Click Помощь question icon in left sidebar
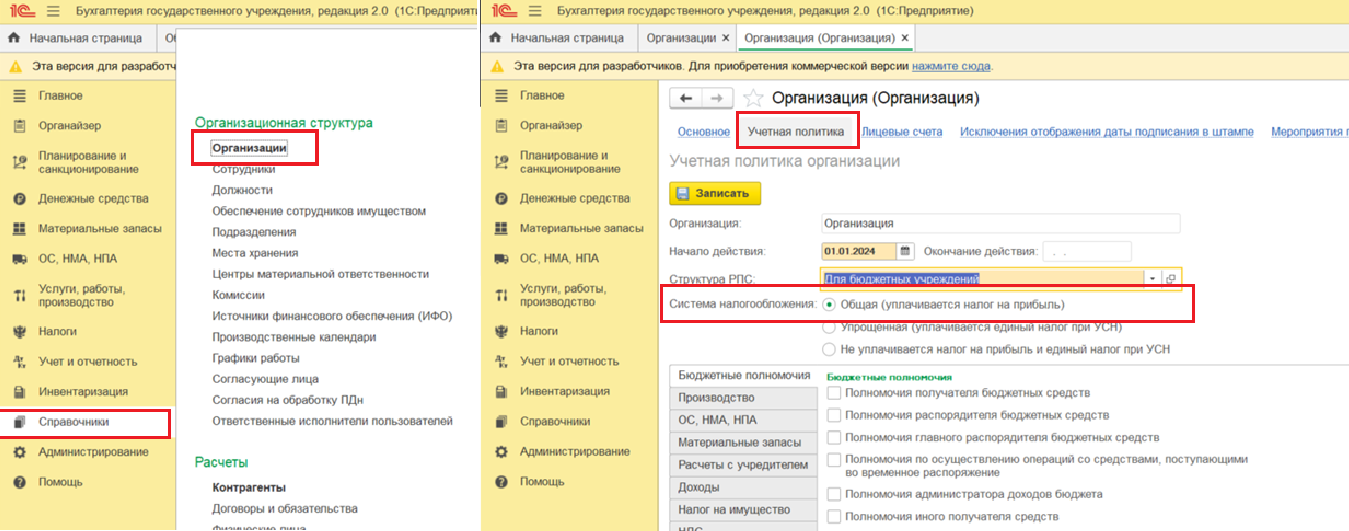Image resolution: width=1349 pixels, height=531 pixels. (19, 482)
